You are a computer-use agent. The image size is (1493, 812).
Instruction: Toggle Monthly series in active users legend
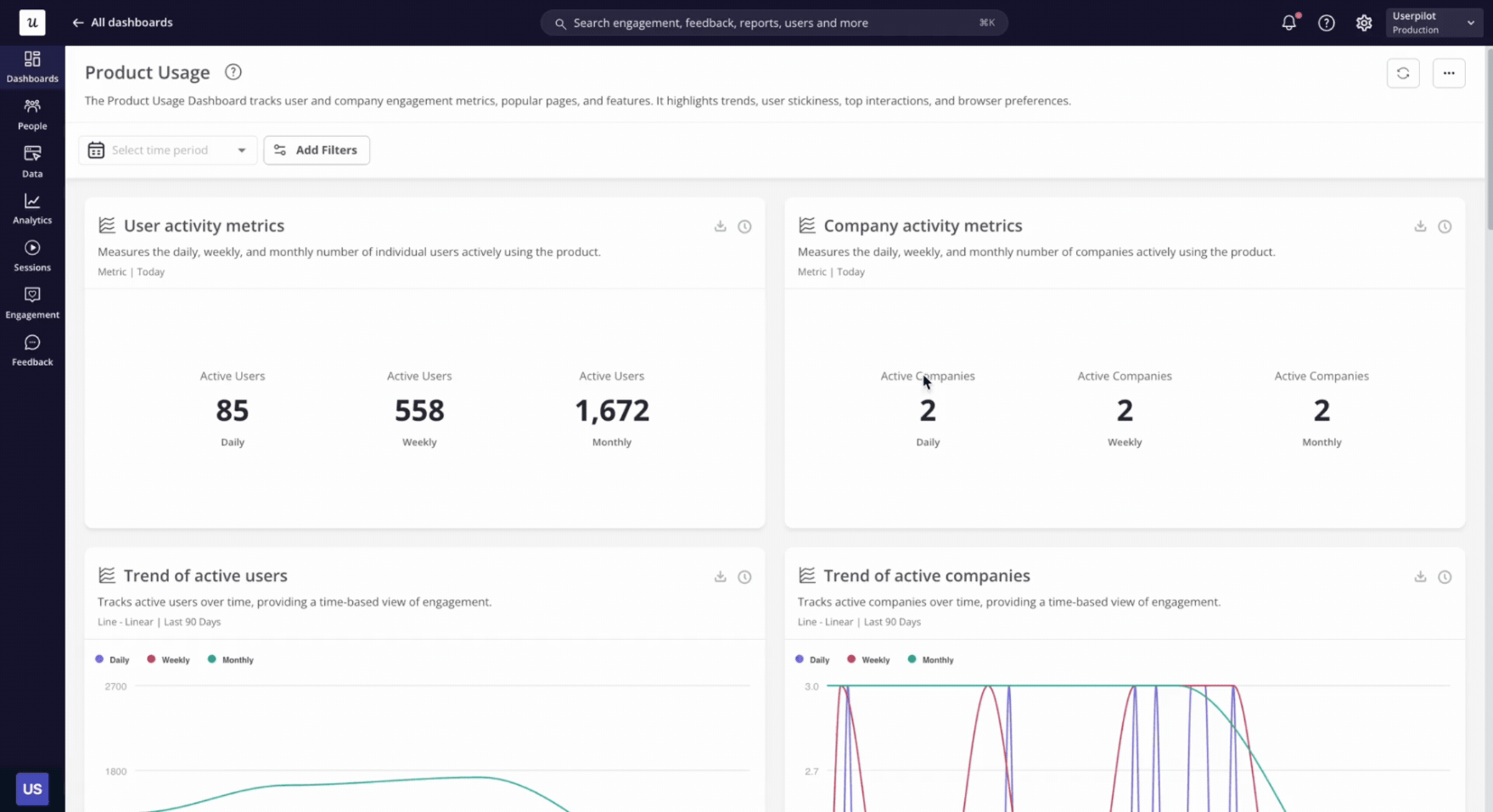(230, 659)
